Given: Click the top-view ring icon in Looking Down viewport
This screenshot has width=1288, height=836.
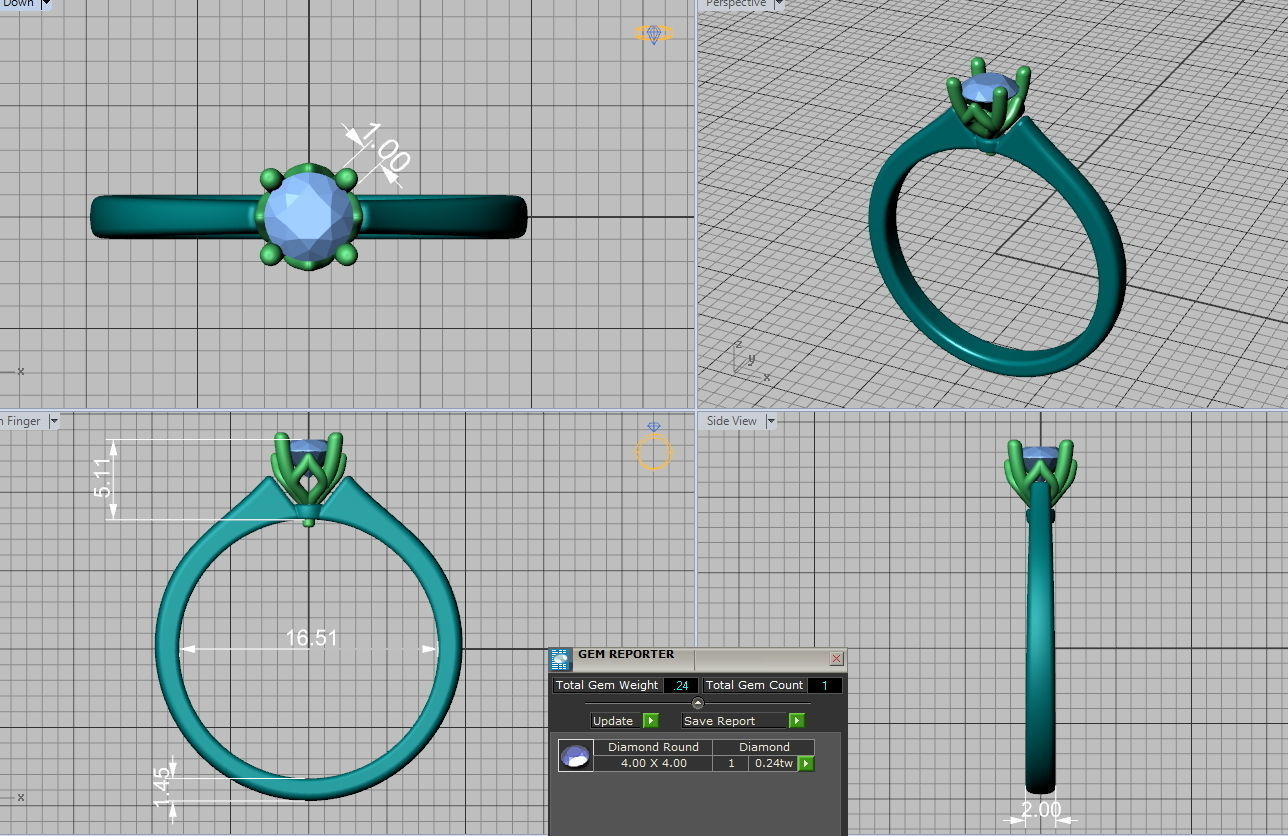Looking at the screenshot, I should pyautogui.click(x=654, y=34).
